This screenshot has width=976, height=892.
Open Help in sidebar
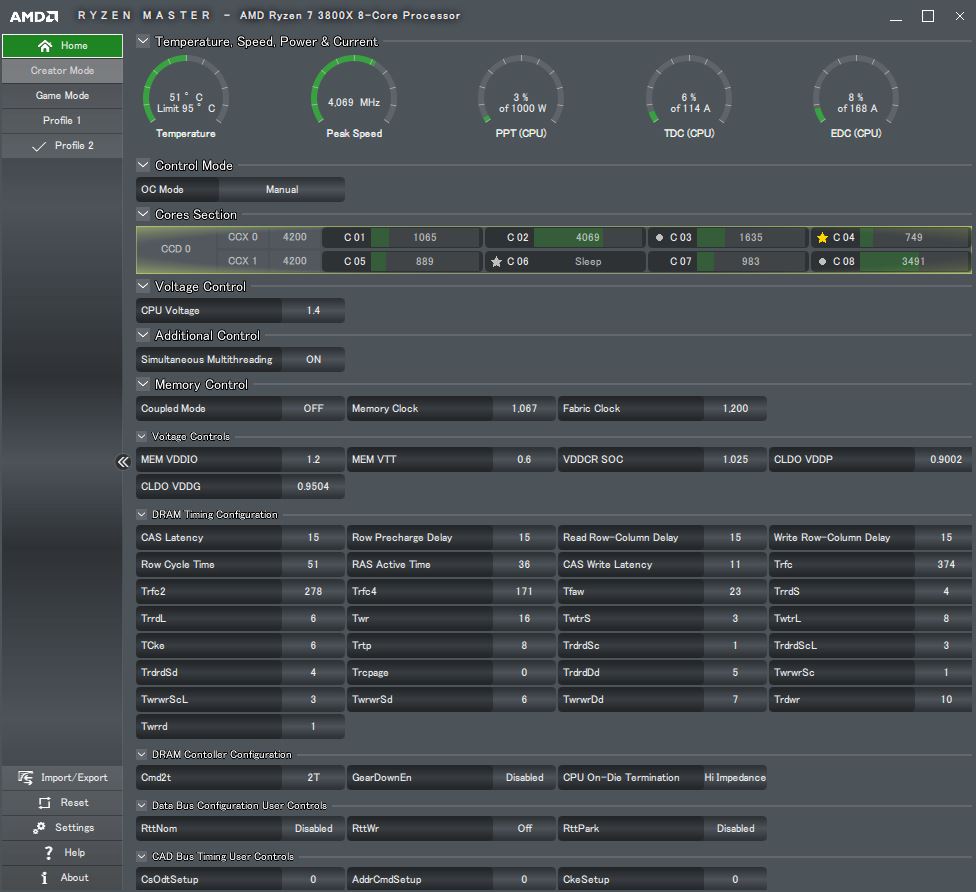pyautogui.click(x=62, y=853)
